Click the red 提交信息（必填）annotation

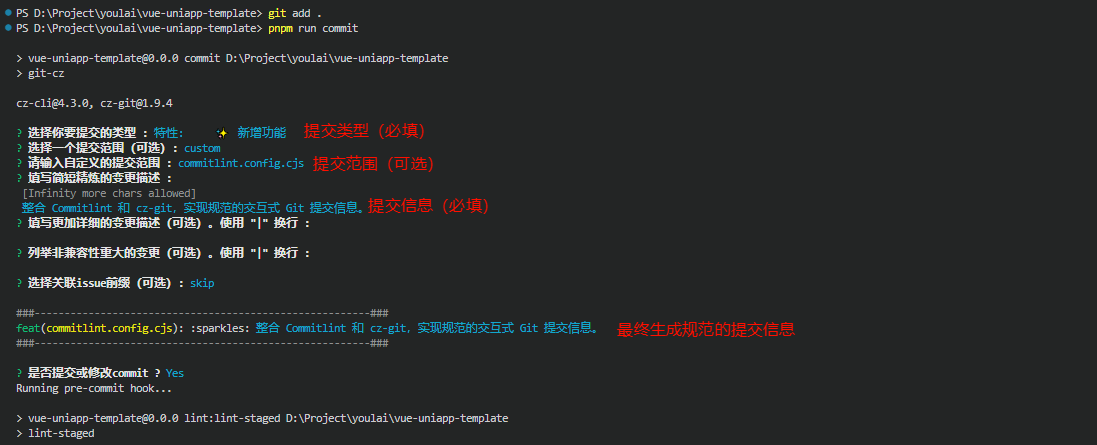(x=428, y=206)
